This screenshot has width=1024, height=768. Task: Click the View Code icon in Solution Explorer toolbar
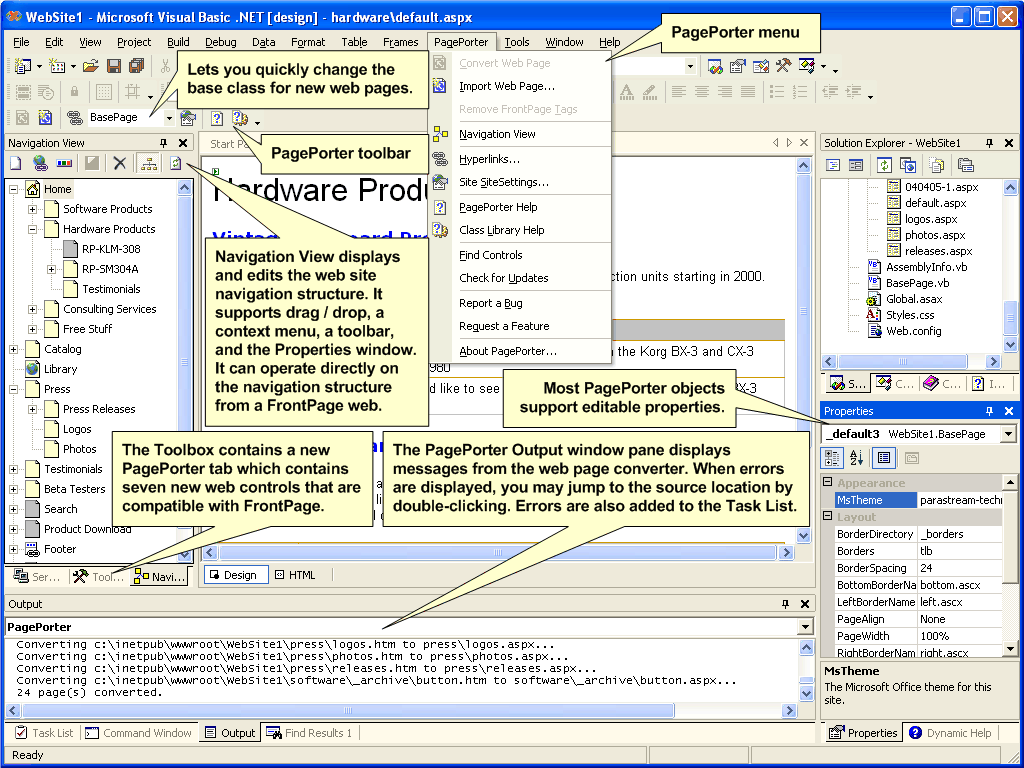pos(833,165)
